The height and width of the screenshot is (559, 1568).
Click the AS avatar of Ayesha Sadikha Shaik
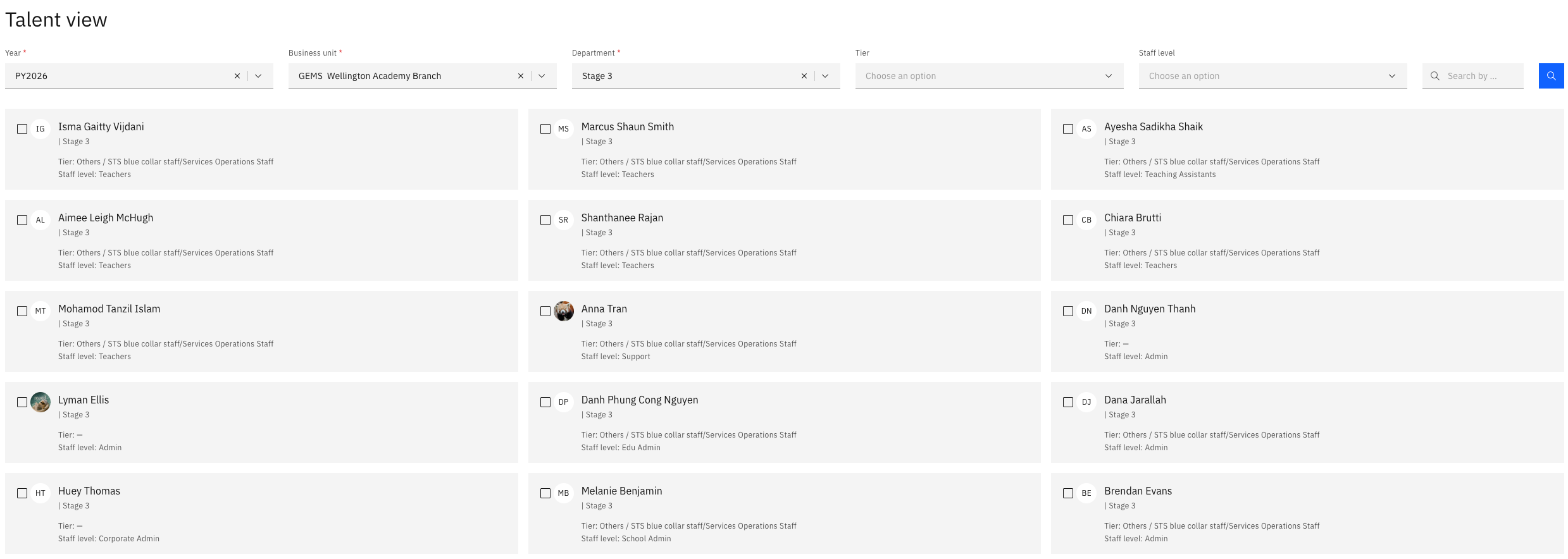(1086, 129)
